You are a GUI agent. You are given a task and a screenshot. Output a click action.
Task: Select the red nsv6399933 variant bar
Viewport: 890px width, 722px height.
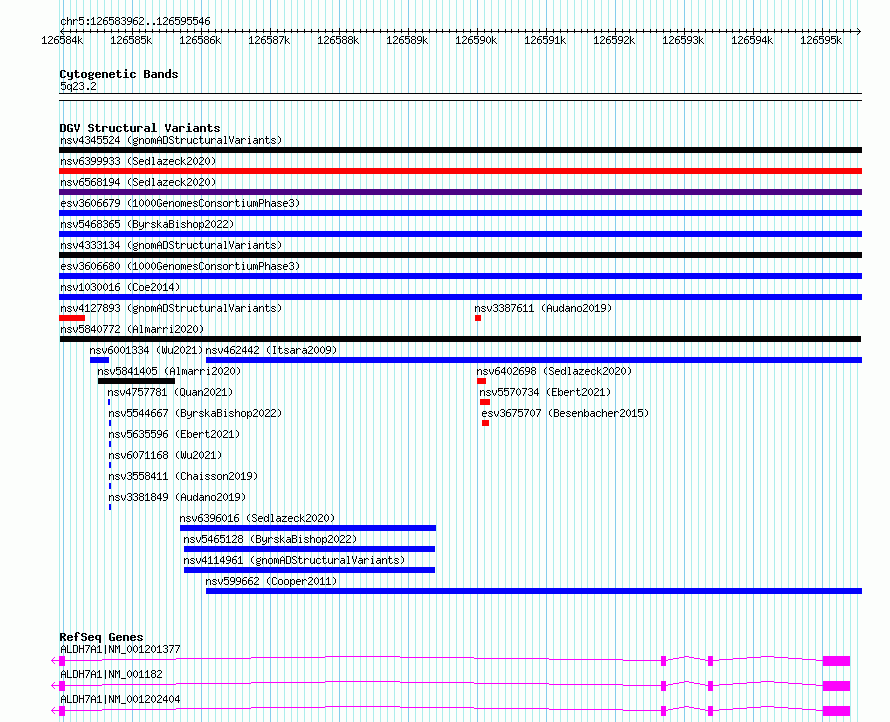pyautogui.click(x=460, y=171)
